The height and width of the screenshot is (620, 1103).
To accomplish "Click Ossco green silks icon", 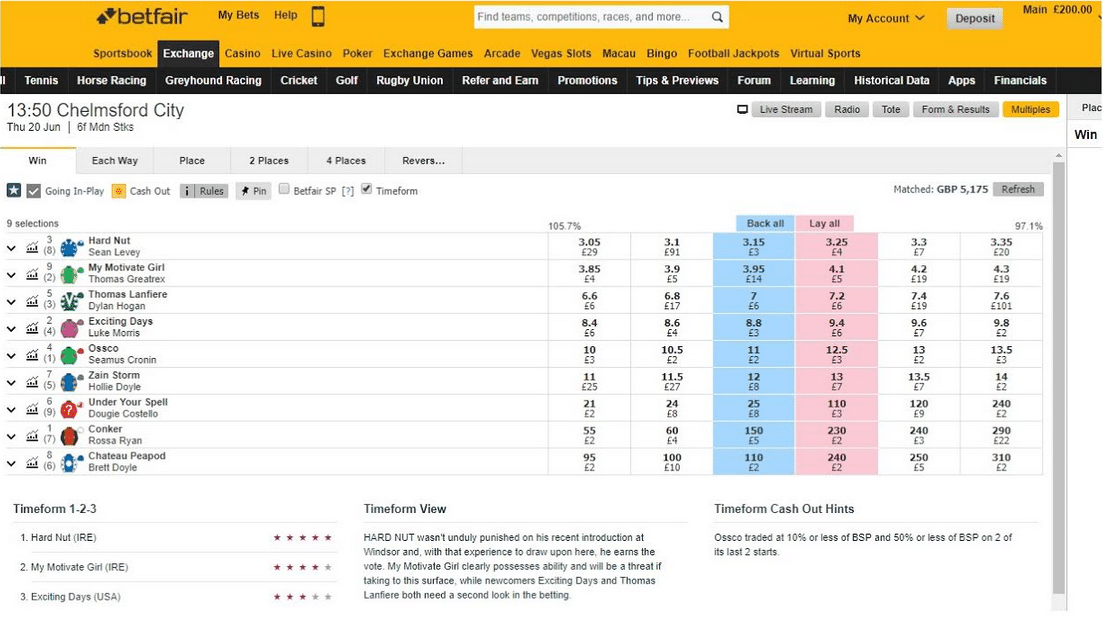I will [70, 355].
